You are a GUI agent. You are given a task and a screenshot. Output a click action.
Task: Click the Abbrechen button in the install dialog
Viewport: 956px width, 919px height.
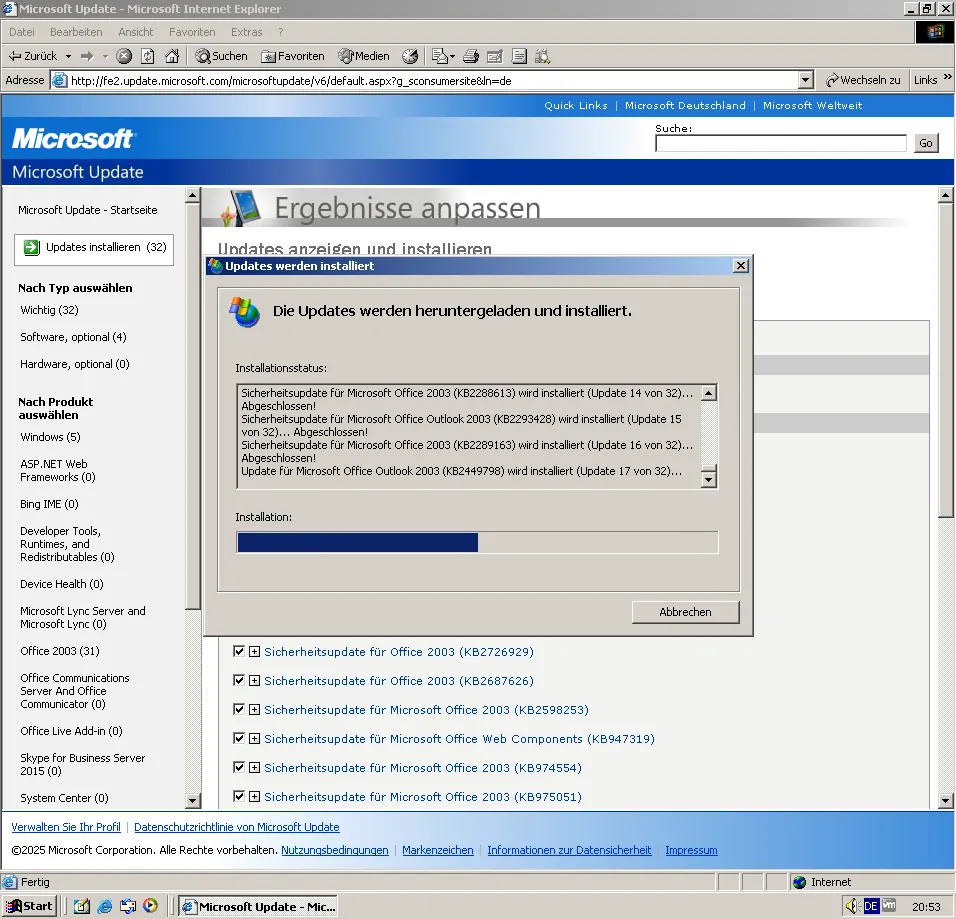[x=685, y=611]
